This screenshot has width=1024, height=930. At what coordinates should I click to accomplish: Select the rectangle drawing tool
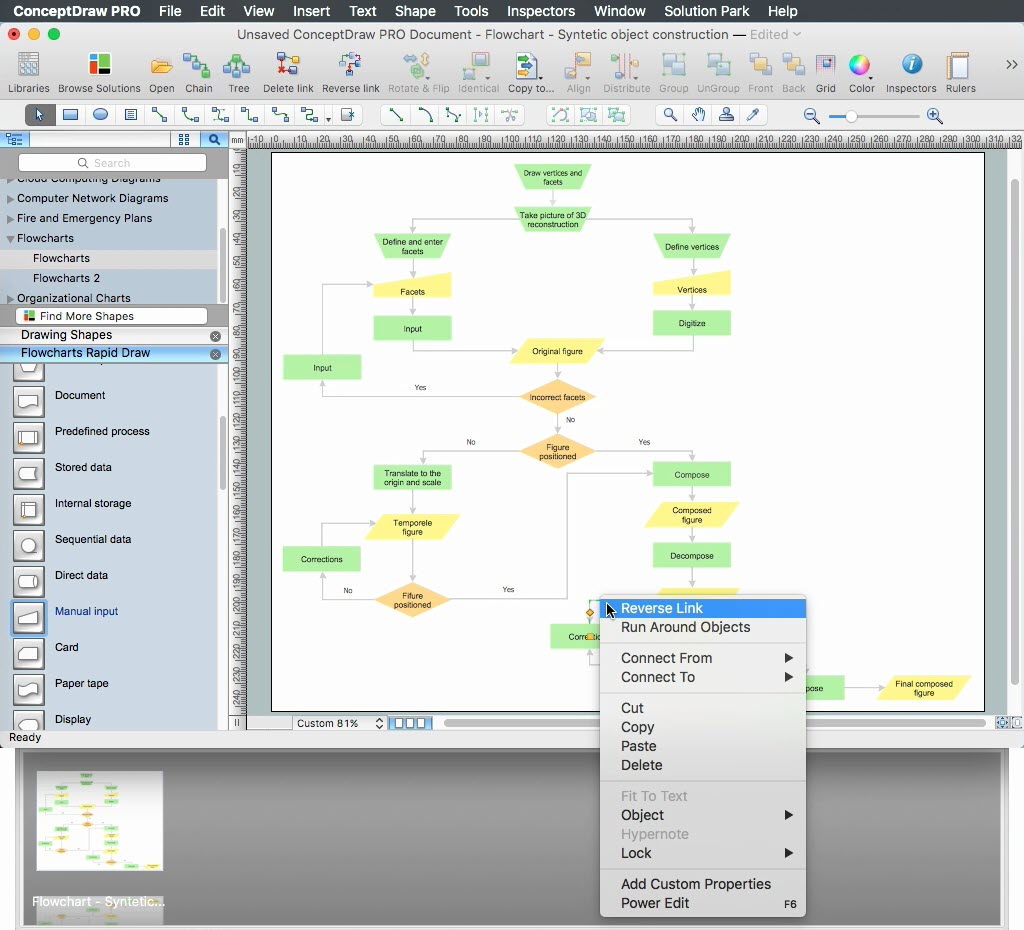point(70,115)
